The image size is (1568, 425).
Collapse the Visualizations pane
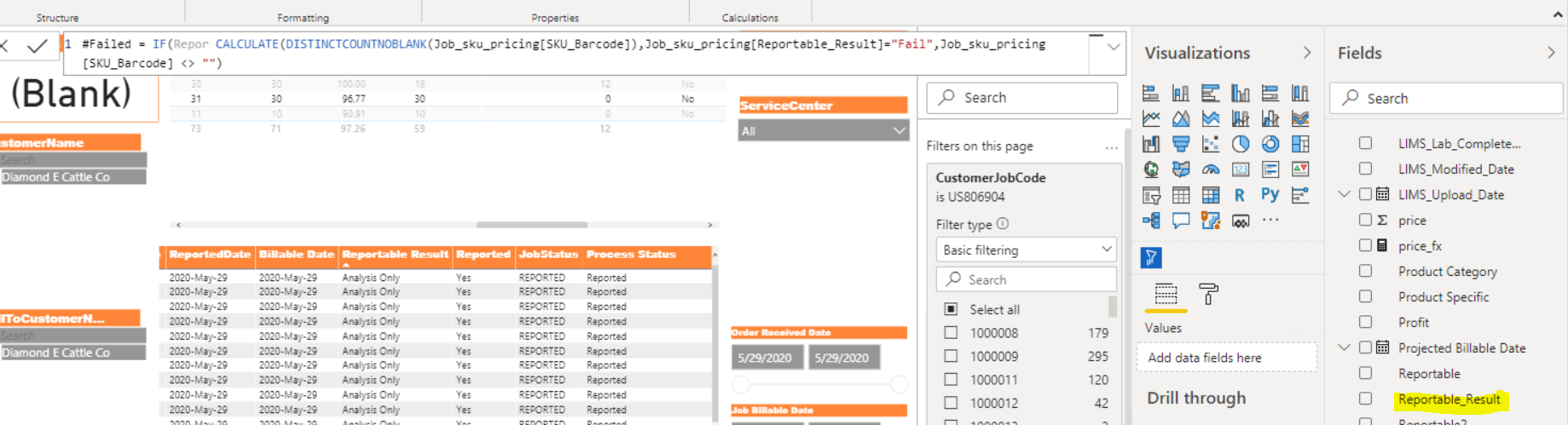click(x=1307, y=53)
